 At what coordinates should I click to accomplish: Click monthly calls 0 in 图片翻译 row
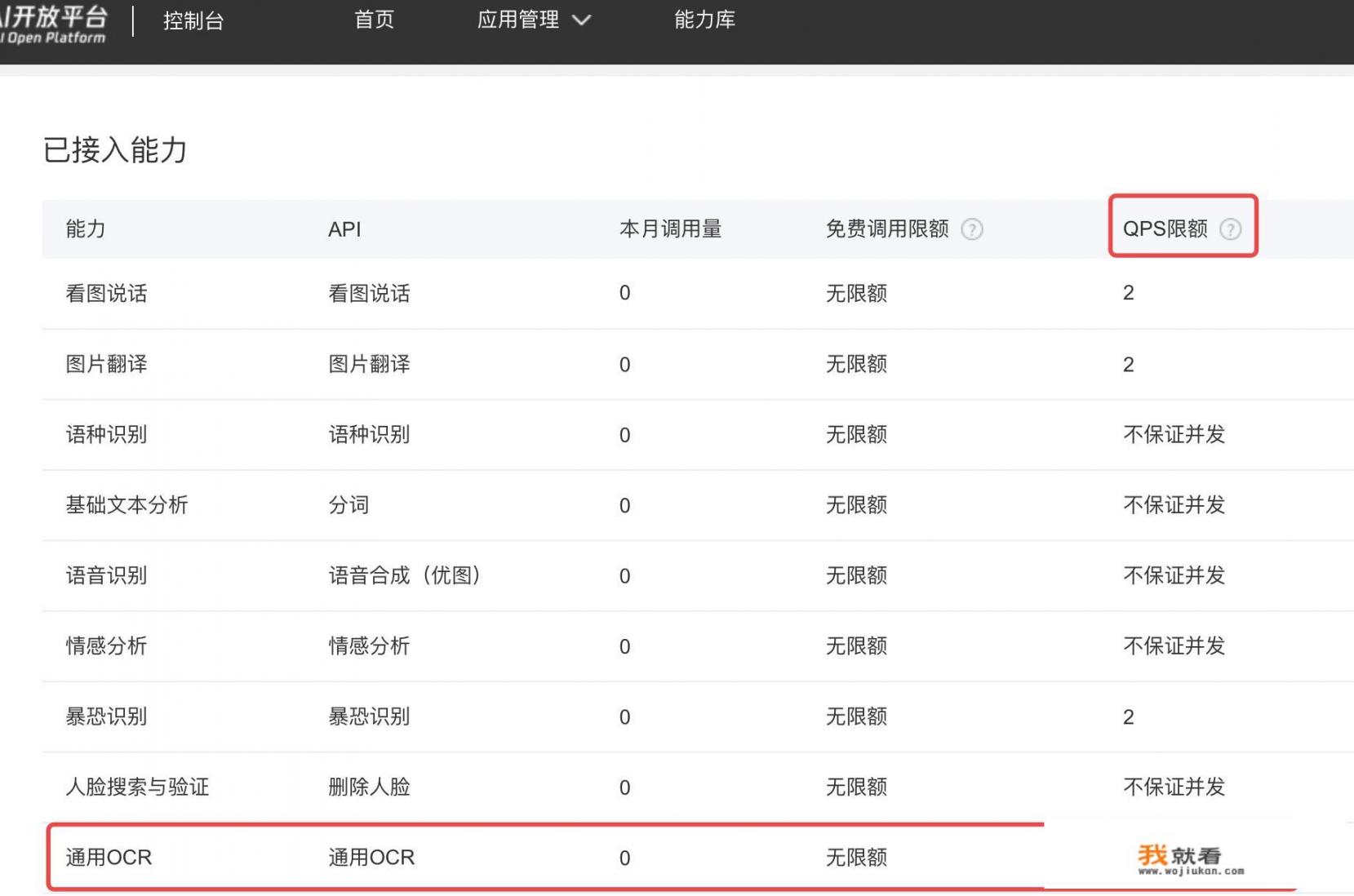click(x=625, y=365)
